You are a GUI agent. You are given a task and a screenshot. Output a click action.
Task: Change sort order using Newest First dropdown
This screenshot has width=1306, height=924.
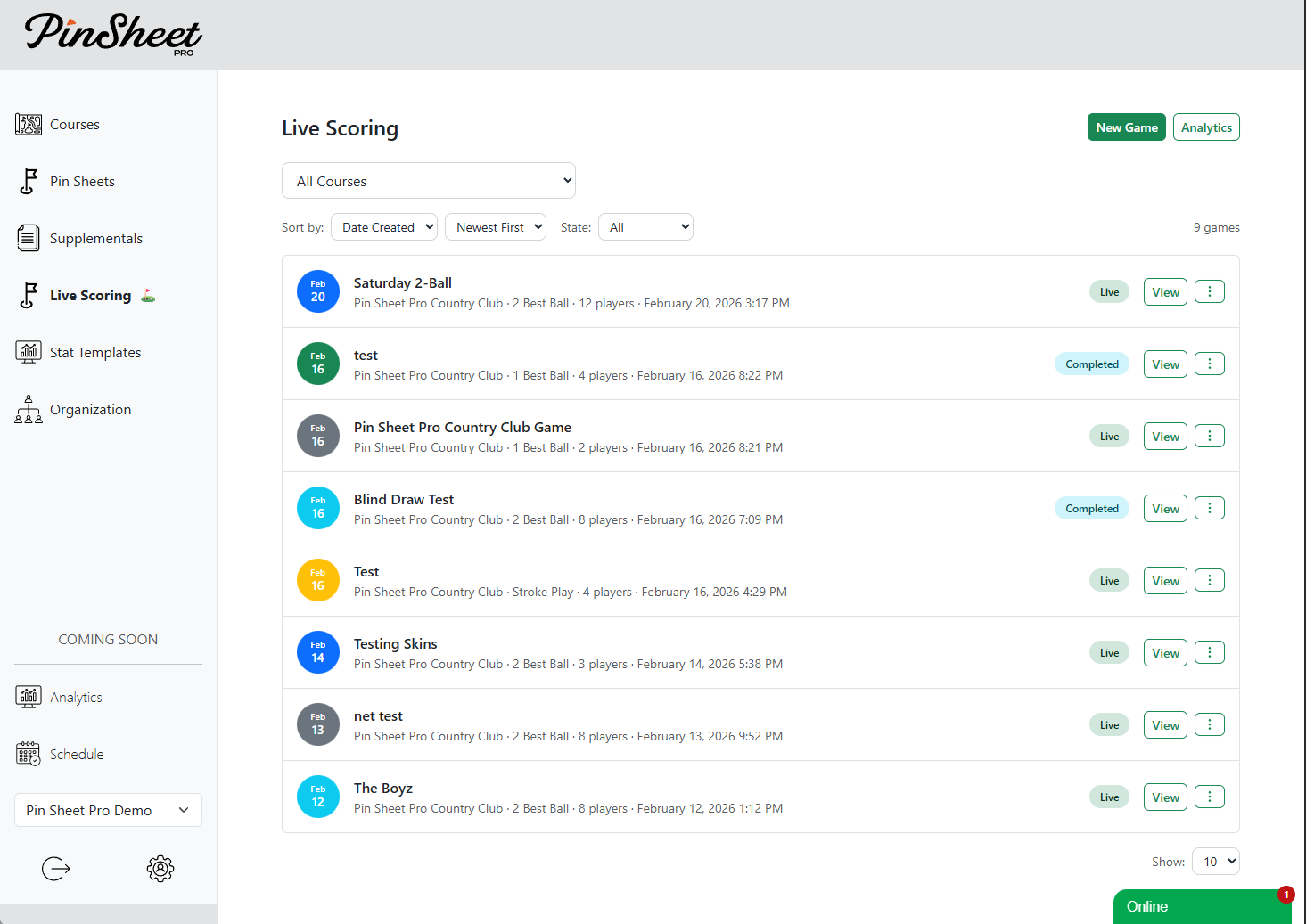496,226
